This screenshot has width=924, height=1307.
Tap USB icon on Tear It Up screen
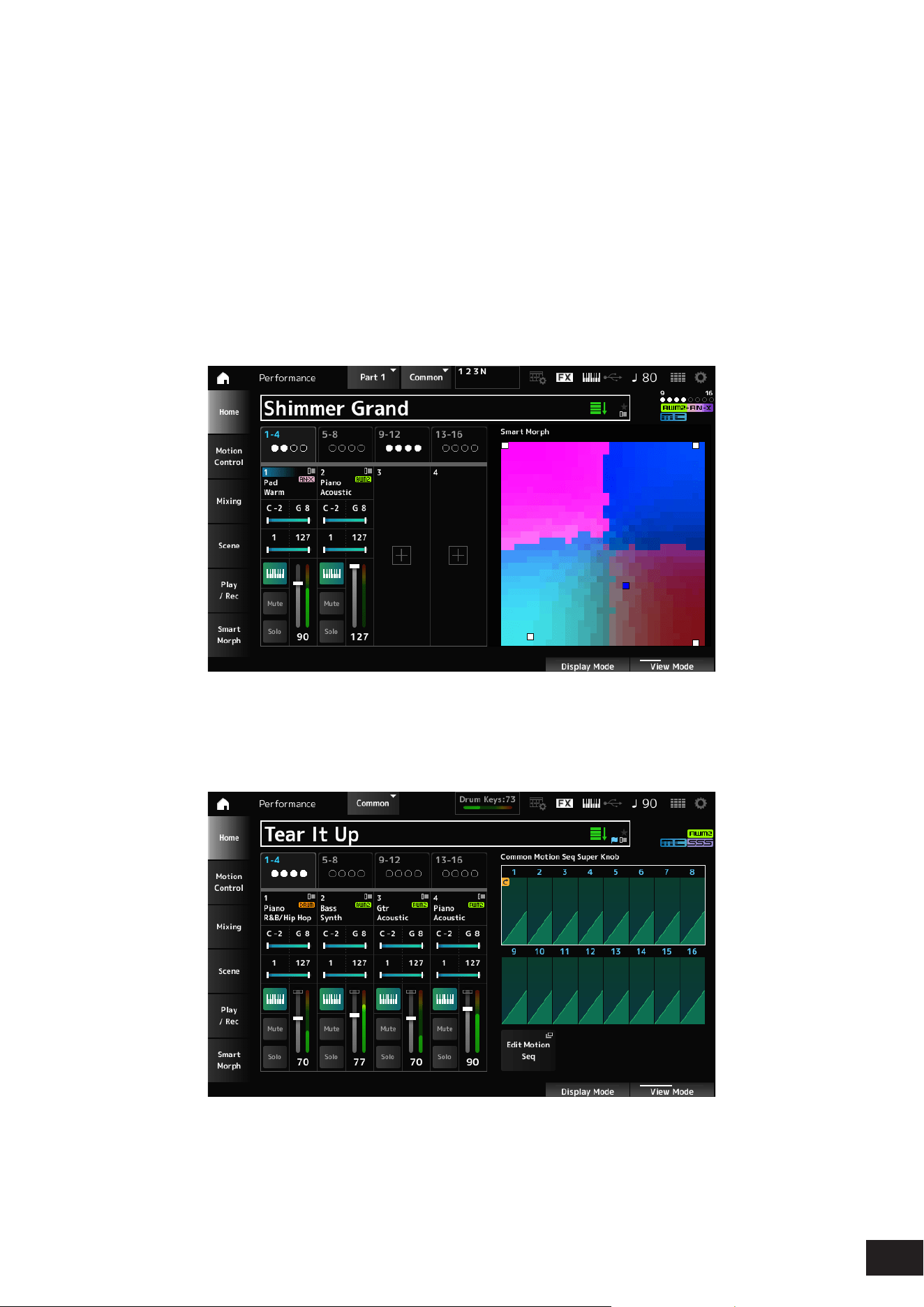coord(613,803)
